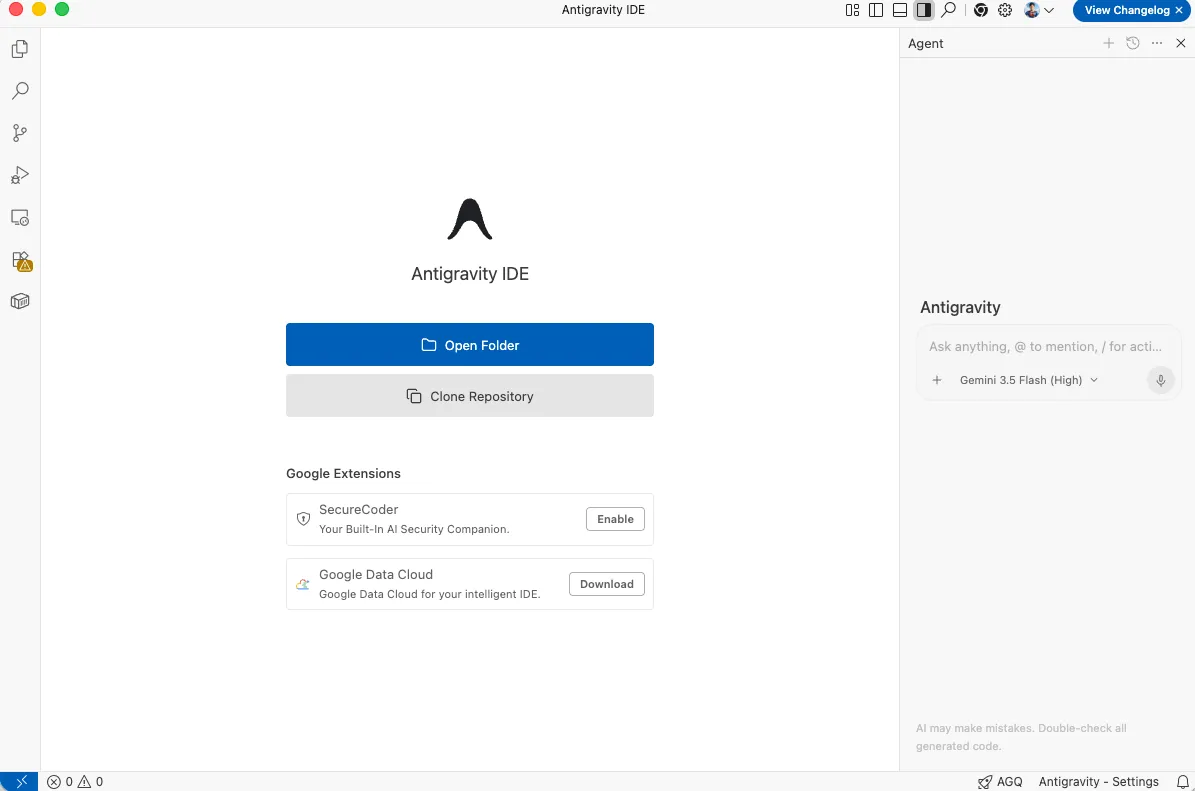
Task: Open the notifications bell in the status bar
Action: [x=1183, y=782]
